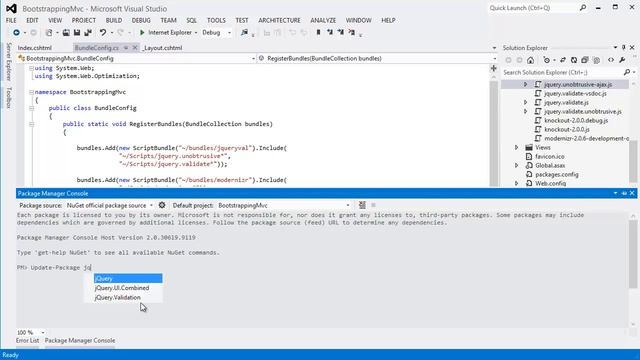Image resolution: width=640 pixels, height=360 pixels.
Task: Start debugging with the green play icon
Action: pyautogui.click(x=142, y=32)
